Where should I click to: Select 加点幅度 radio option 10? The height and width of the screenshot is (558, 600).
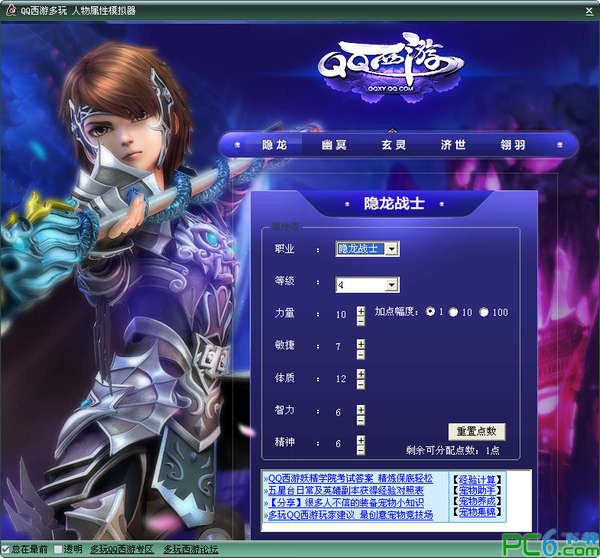tap(453, 312)
